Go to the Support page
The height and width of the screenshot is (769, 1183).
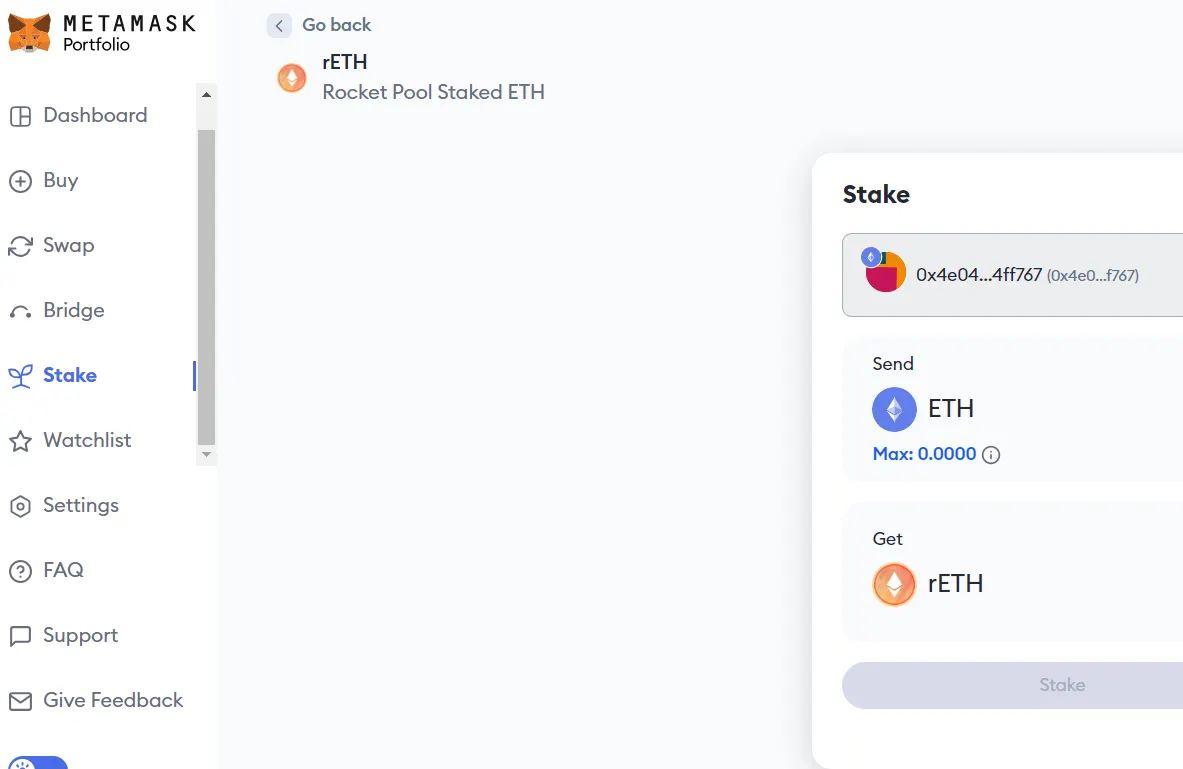coord(80,635)
